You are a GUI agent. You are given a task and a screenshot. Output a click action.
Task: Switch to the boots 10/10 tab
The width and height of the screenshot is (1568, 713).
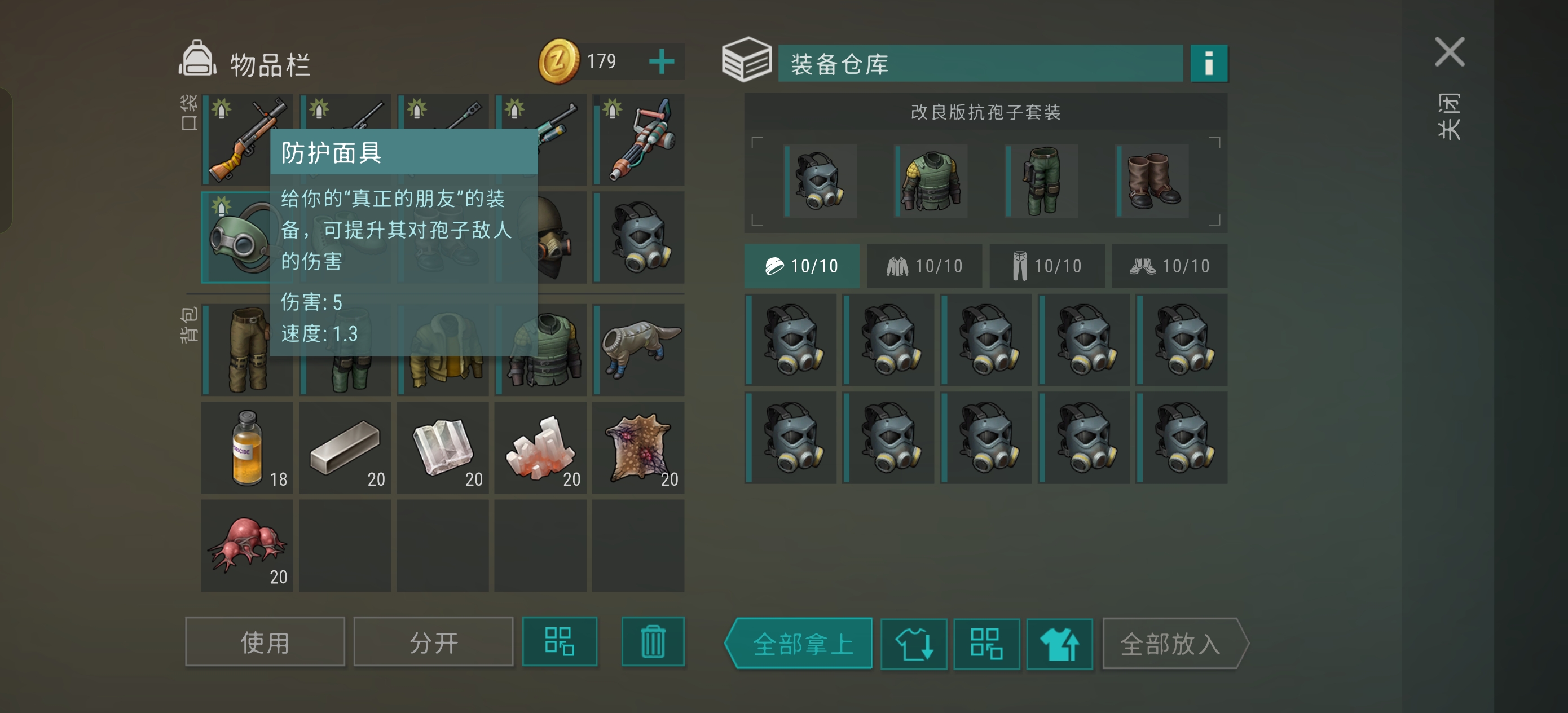[x=1169, y=266]
